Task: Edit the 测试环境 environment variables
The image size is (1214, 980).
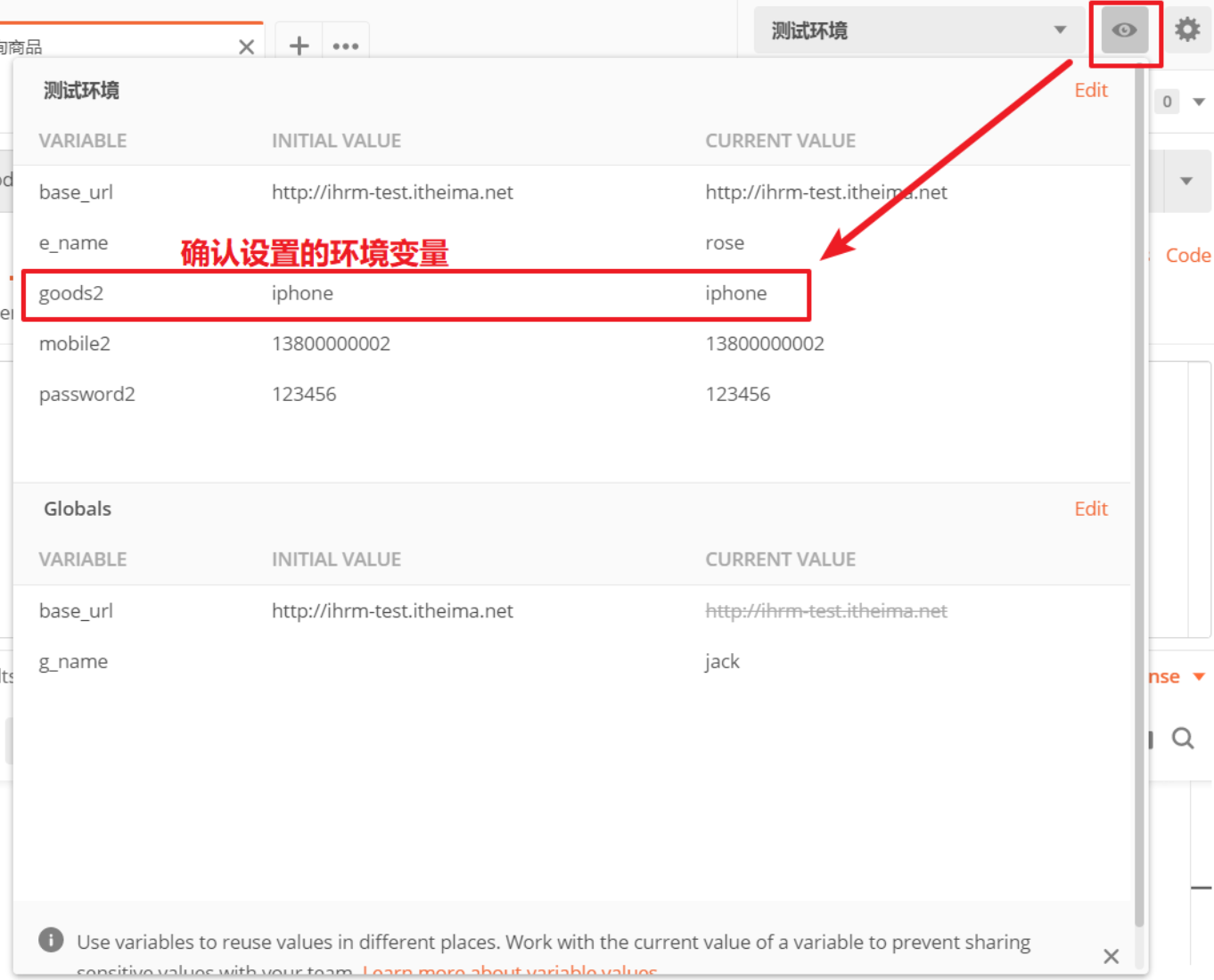Action: tap(1091, 90)
